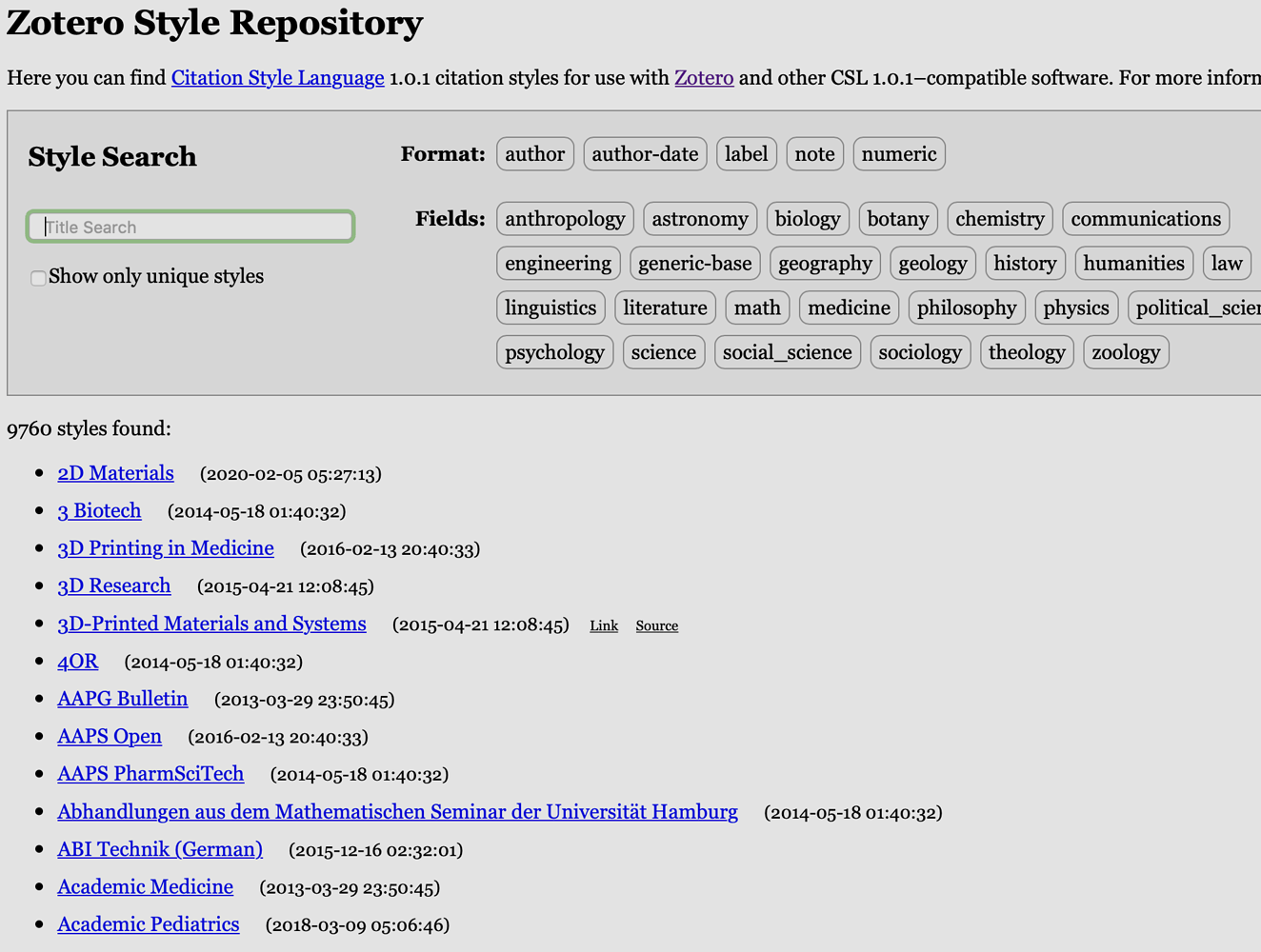The width and height of the screenshot is (1261, 952).
Task: Filter styles by the chemistry field
Action: tap(999, 218)
